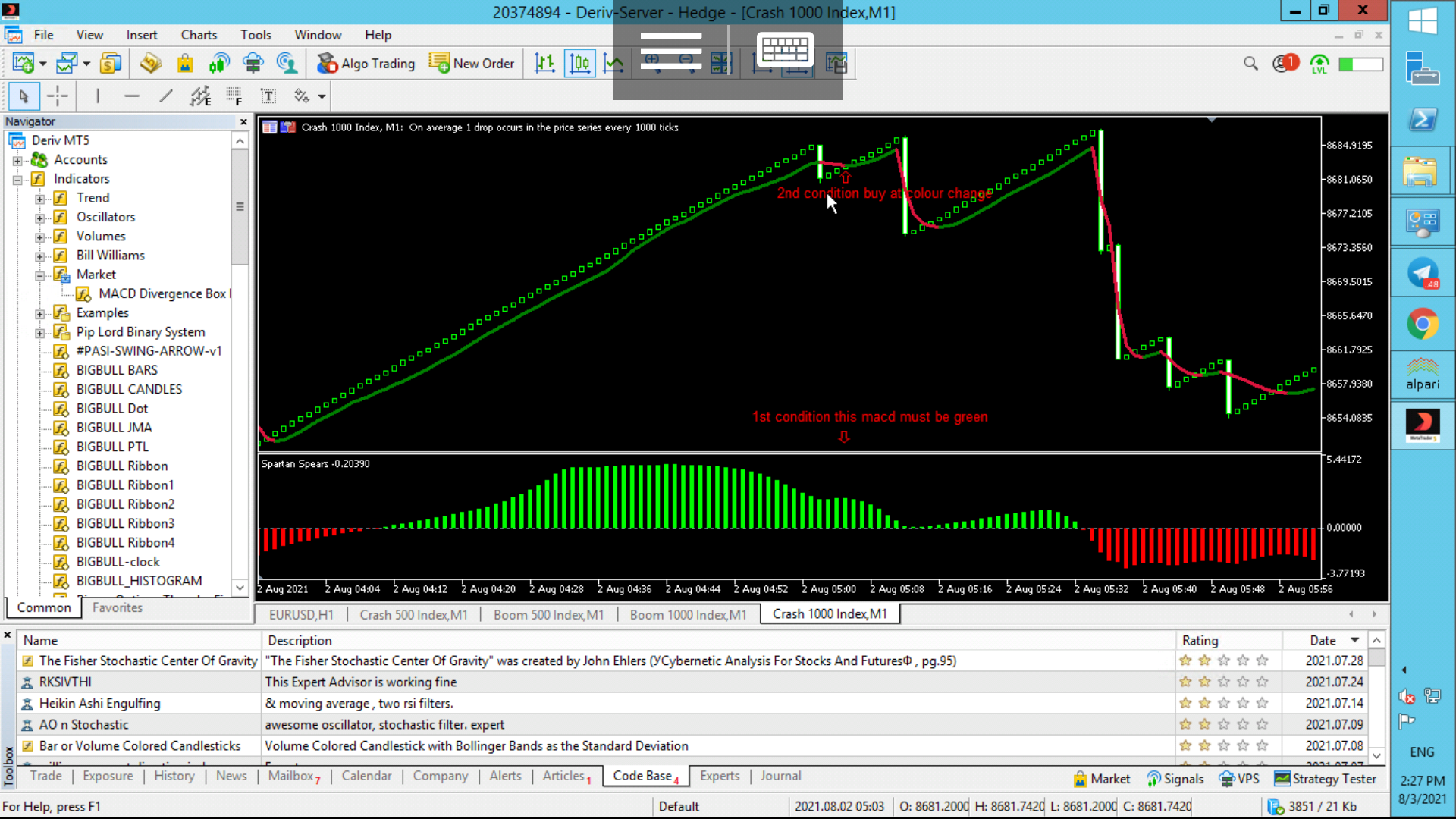
Task: Open the Insert menu
Action: tap(142, 35)
